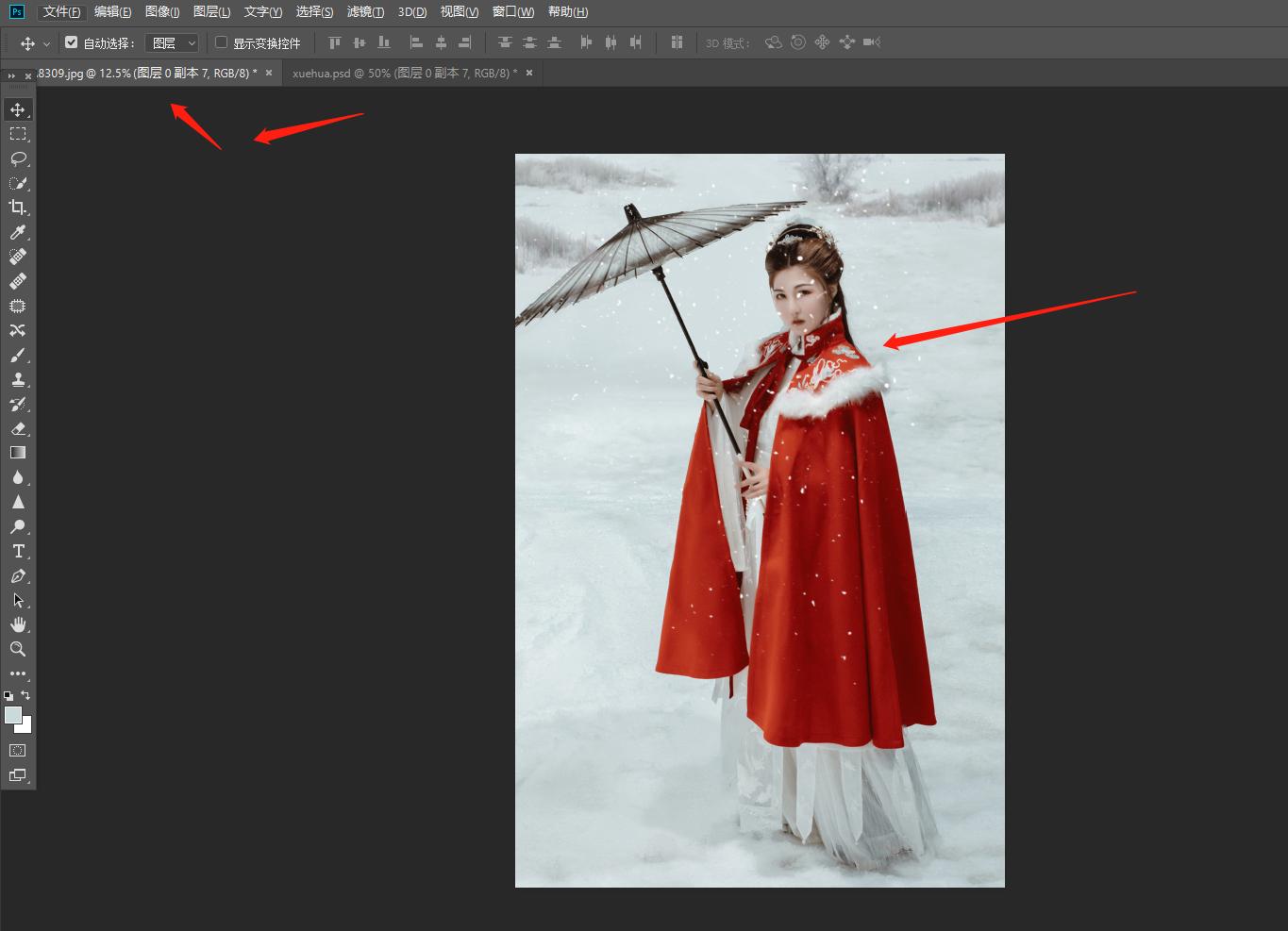
Task: Activate the Pen tool
Action: tap(18, 575)
